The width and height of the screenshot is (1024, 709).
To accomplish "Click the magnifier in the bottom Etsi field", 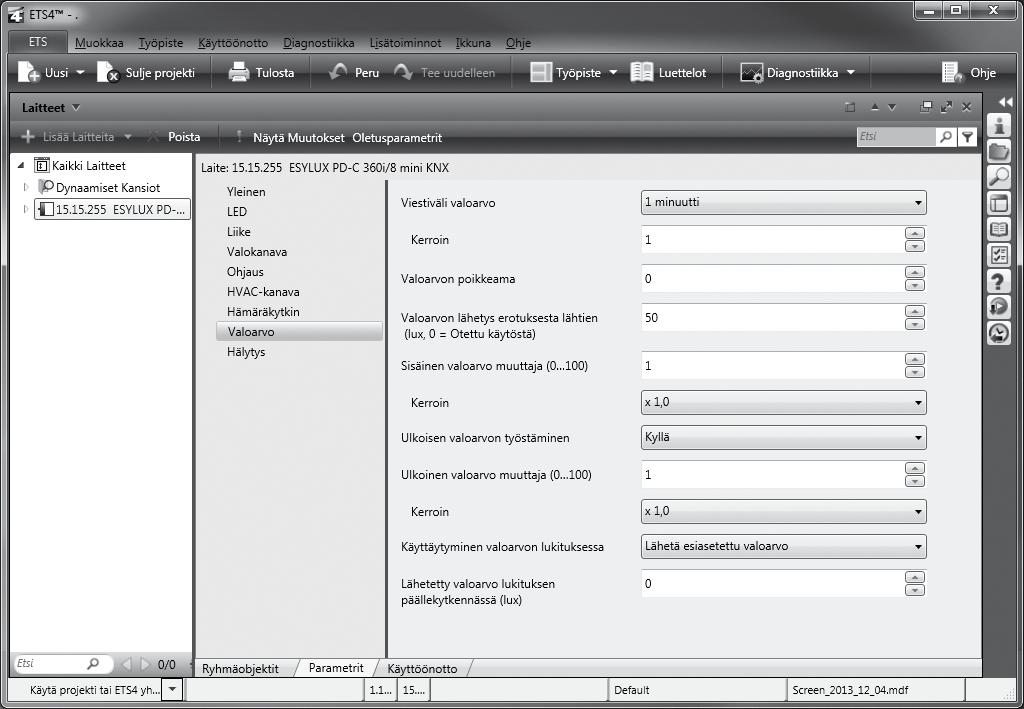I will tap(93, 663).
